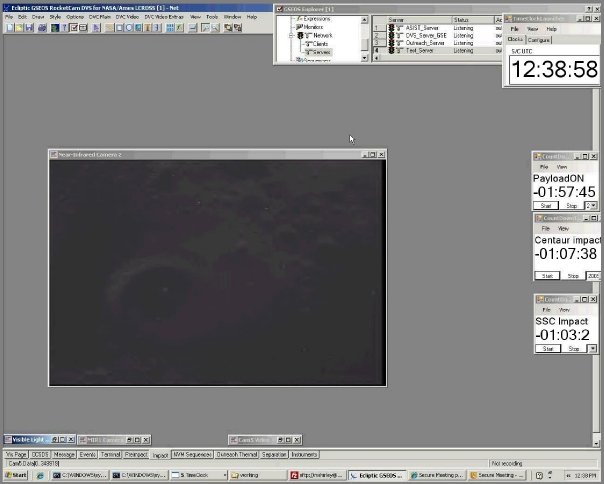Click the Save toolbar icon
The width and height of the screenshot is (604, 484).
[29, 28]
